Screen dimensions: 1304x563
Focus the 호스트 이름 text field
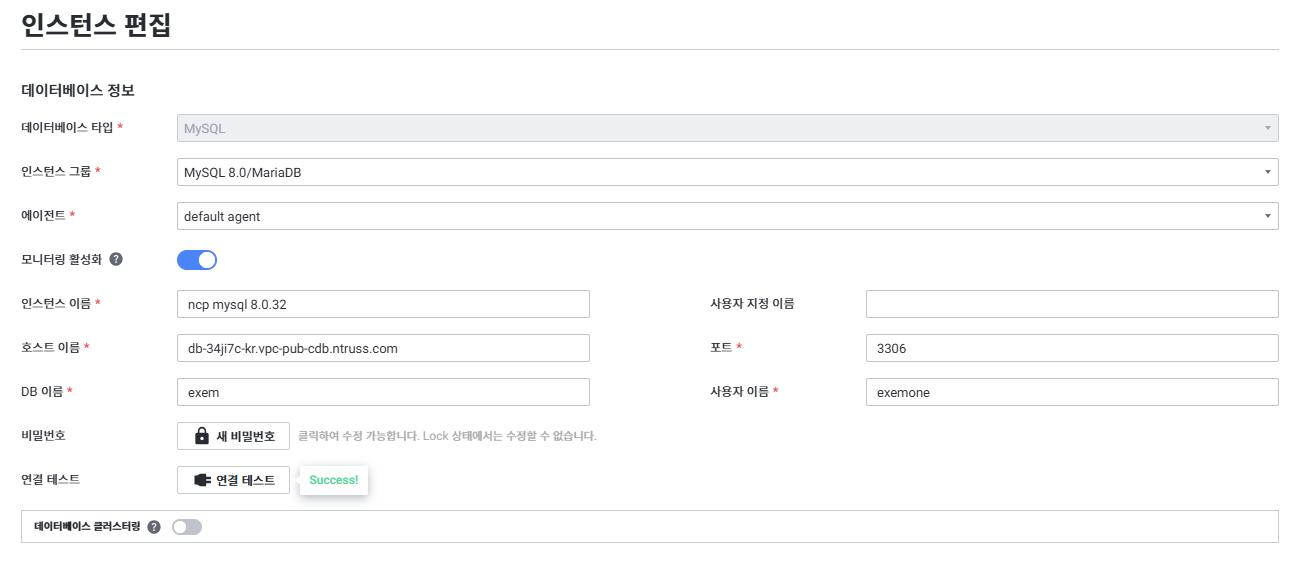(383, 348)
